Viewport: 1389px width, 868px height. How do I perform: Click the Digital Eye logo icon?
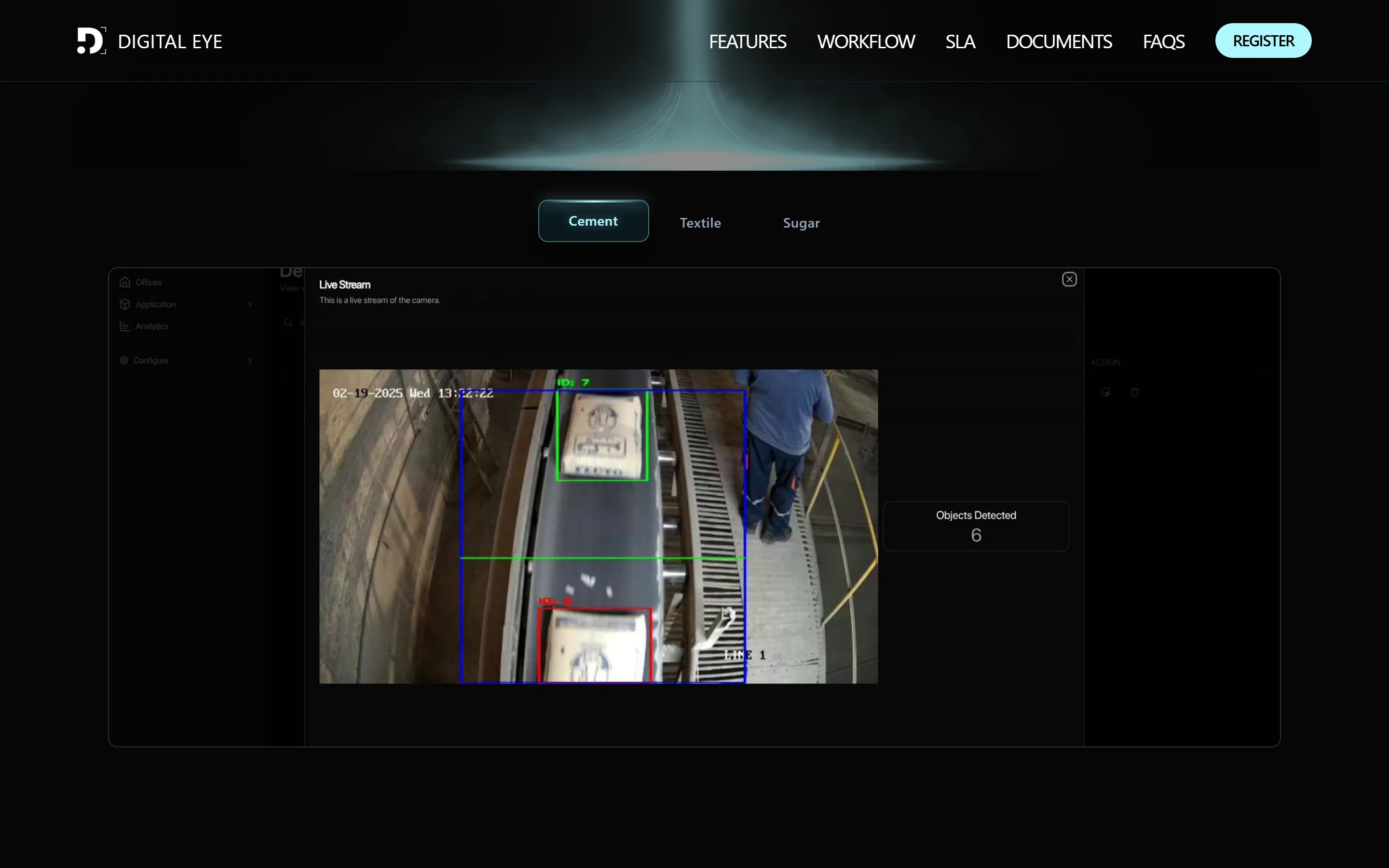coord(91,41)
